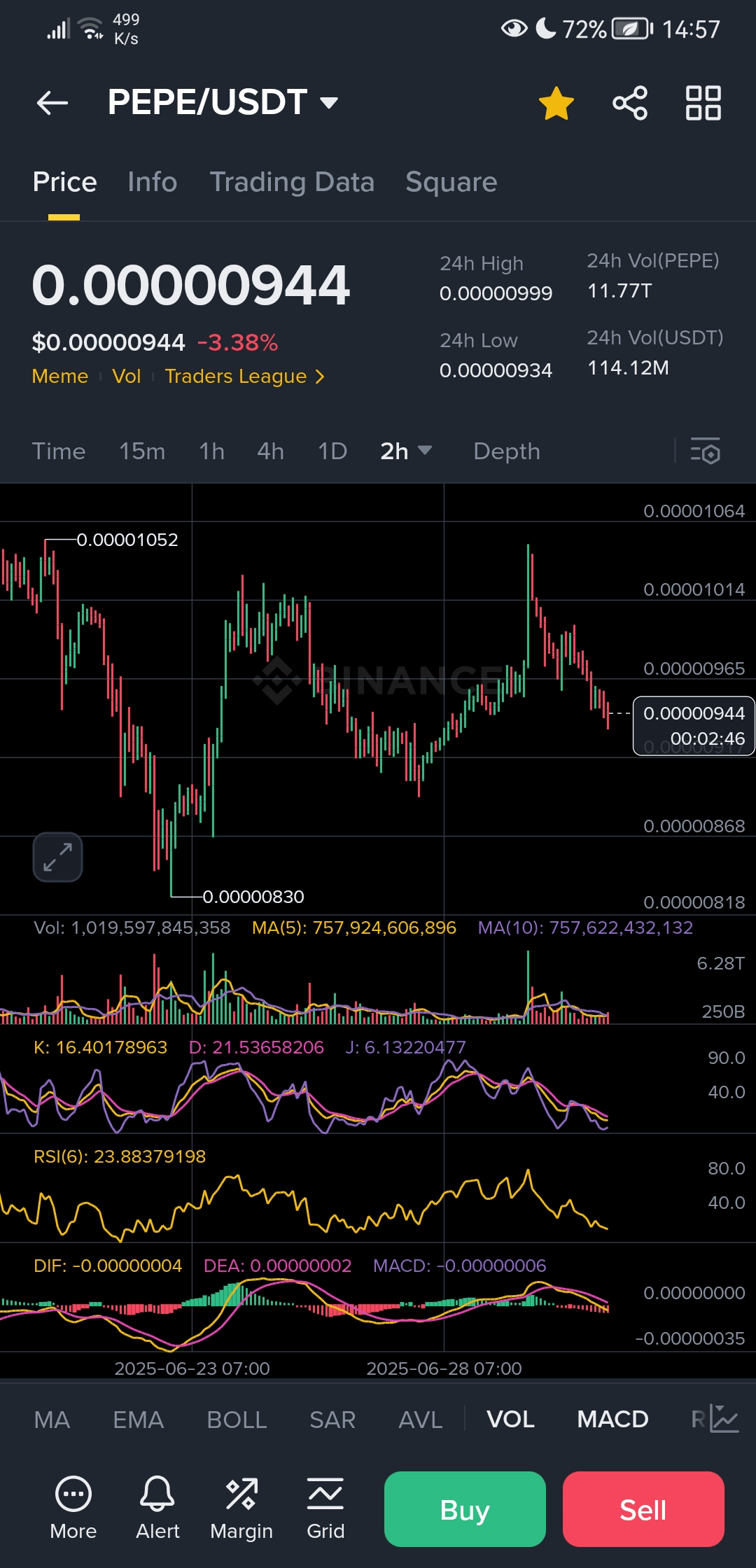Tap the DIF value readout
The width and height of the screenshot is (756, 1568).
tap(108, 1266)
